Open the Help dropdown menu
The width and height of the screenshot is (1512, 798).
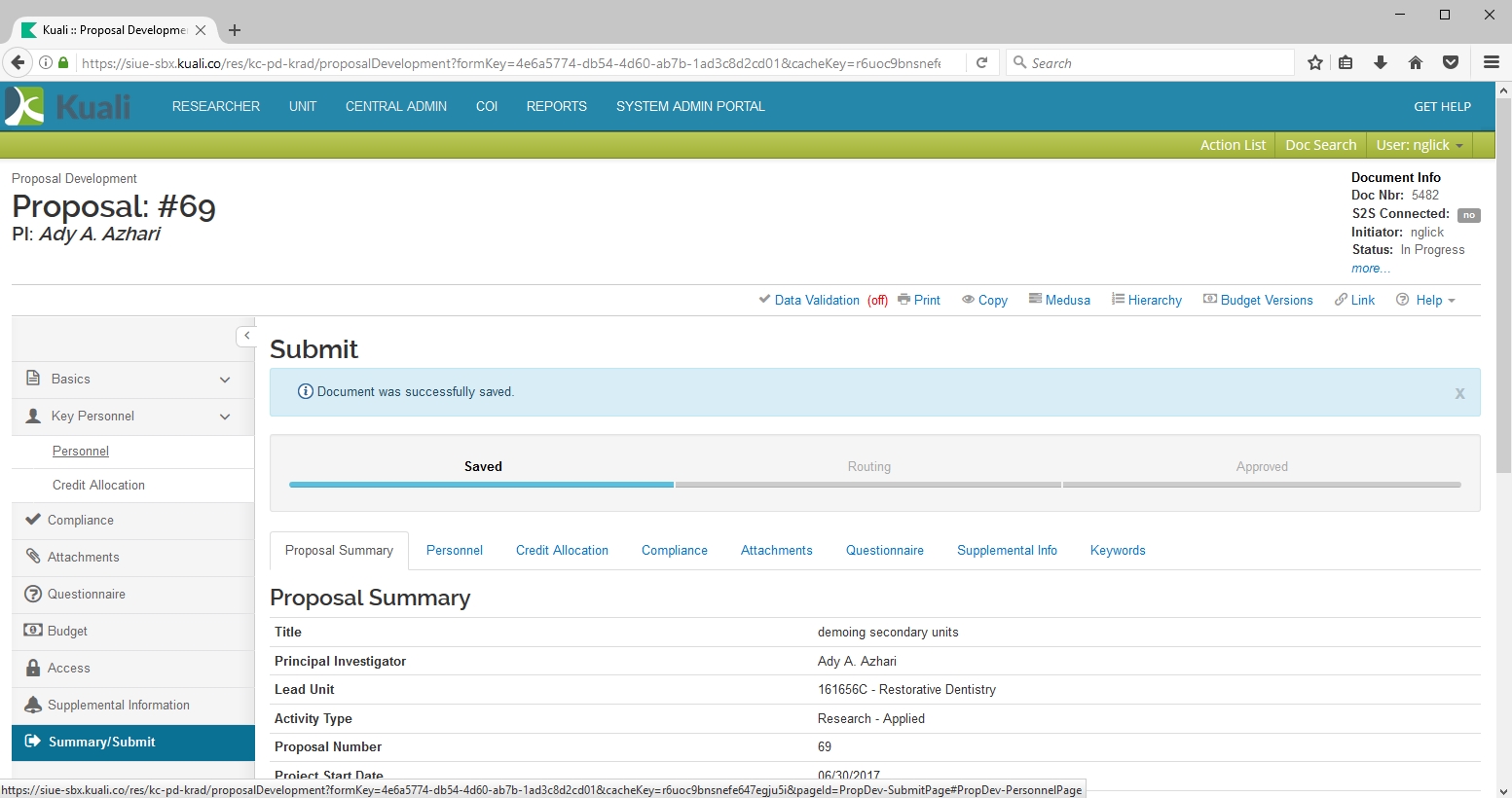1426,300
